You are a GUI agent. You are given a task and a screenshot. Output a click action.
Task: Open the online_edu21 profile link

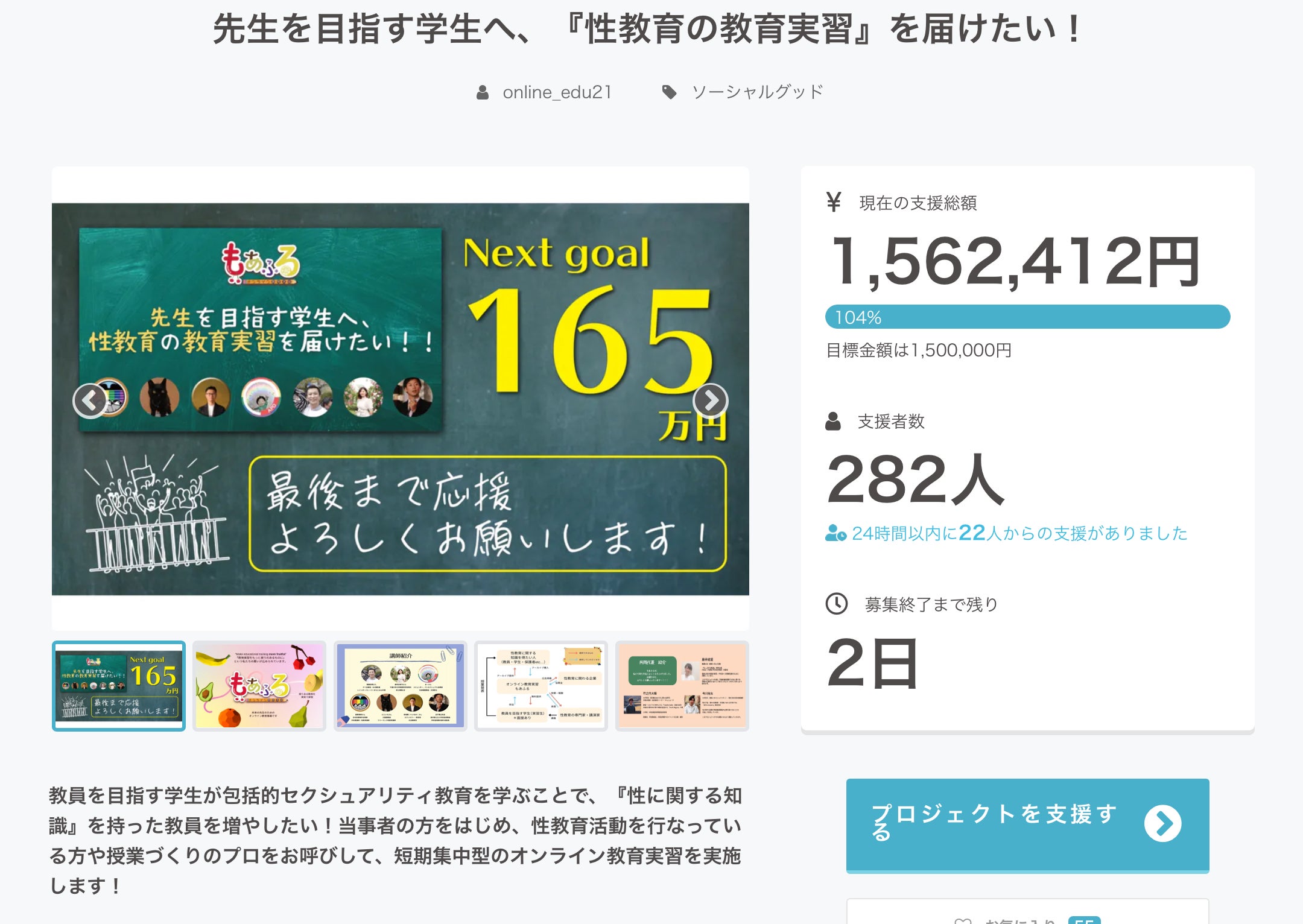[x=557, y=92]
